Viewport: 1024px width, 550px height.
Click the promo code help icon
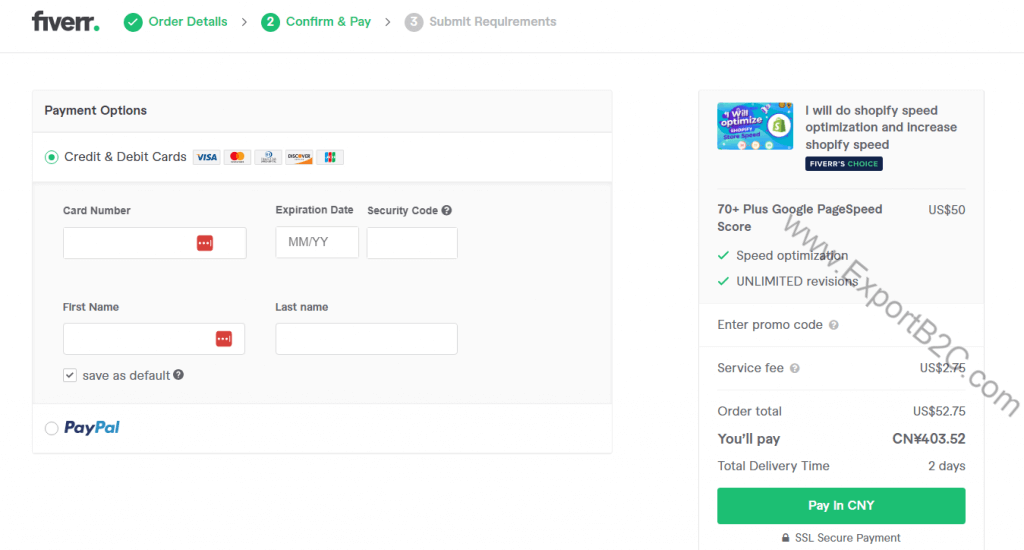pyautogui.click(x=834, y=325)
